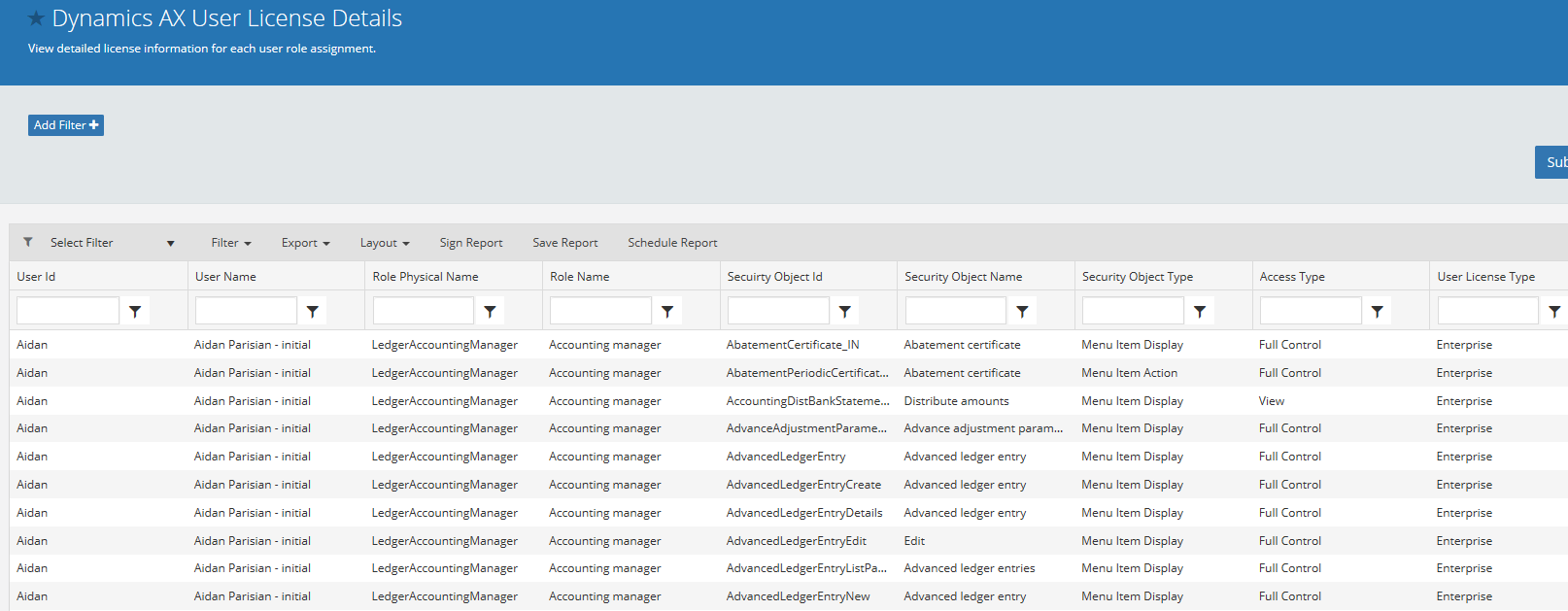Screen dimensions: 1568x611
Task: Focus the User License Type filter text box
Action: pyautogui.click(x=1488, y=311)
